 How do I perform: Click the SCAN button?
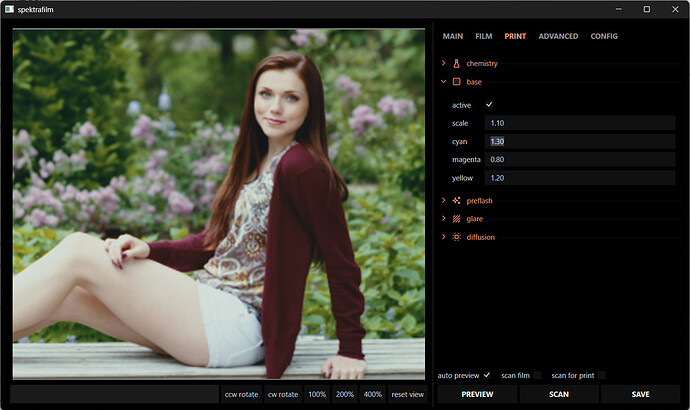(x=559, y=394)
